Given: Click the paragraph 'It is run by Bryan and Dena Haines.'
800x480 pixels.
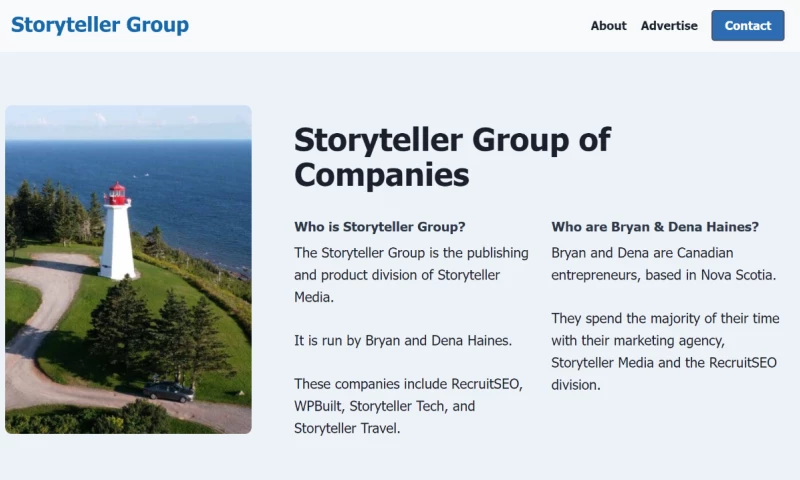Looking at the screenshot, I should point(403,340).
